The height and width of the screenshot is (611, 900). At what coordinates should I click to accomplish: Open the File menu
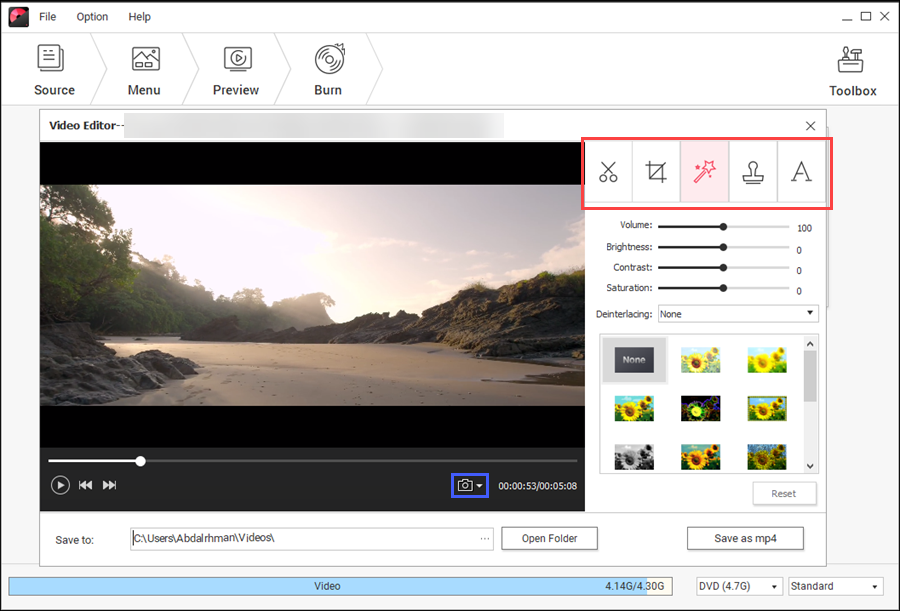[x=47, y=16]
